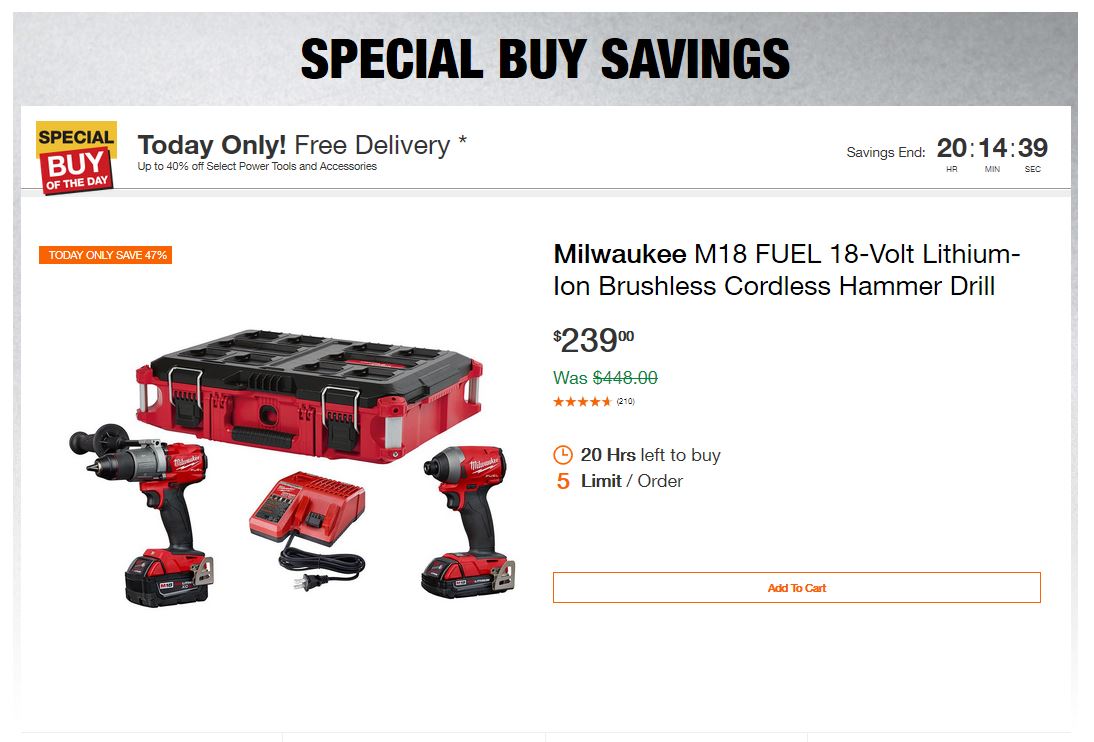Open the Milwaukee M18 FUEL product title
Screen dimensions: 1094x742
coord(787,270)
